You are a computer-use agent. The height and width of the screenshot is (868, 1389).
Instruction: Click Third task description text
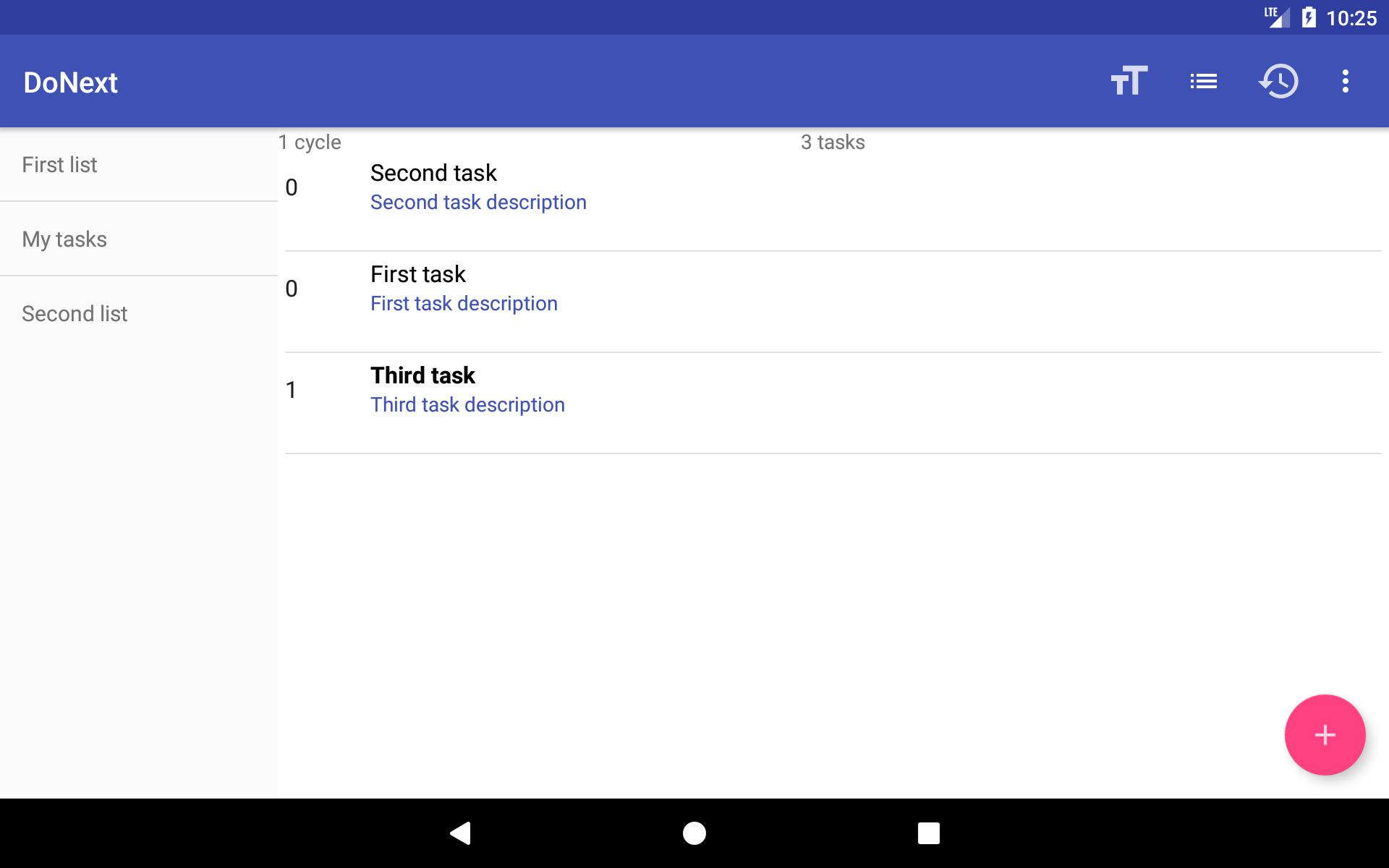click(467, 405)
